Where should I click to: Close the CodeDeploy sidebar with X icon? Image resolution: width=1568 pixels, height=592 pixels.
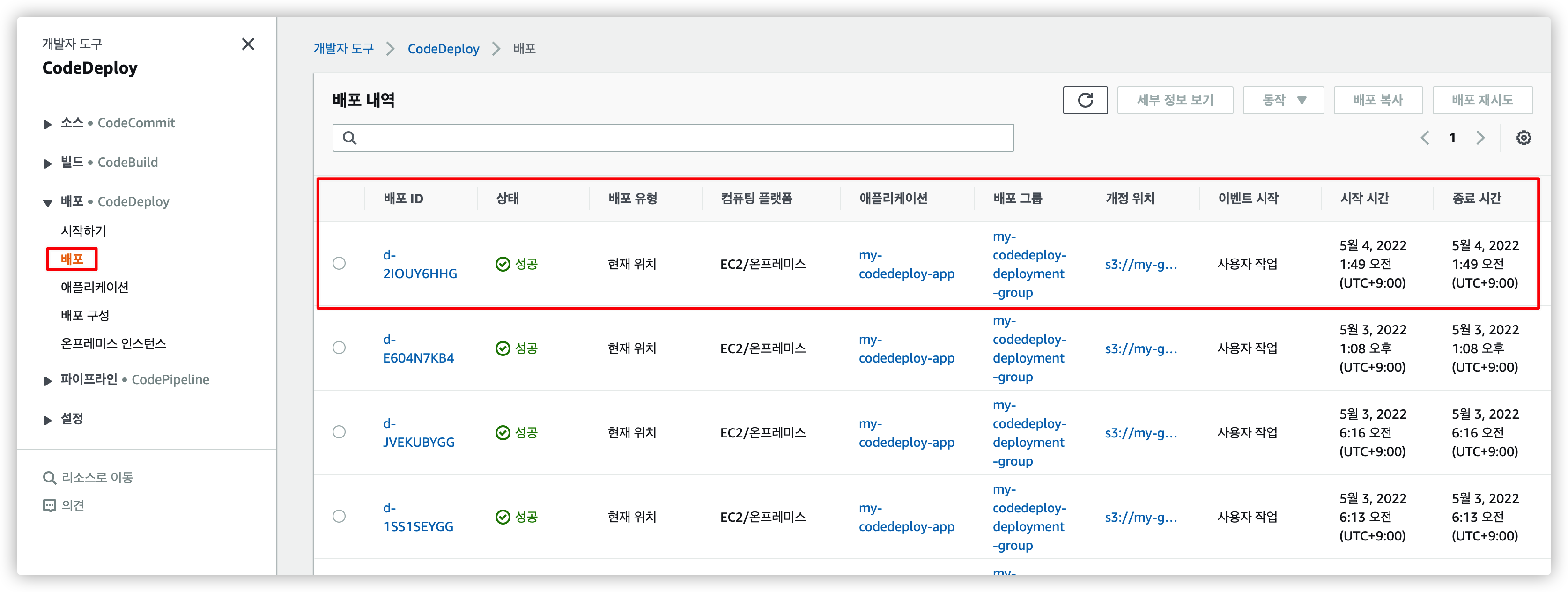coord(248,44)
